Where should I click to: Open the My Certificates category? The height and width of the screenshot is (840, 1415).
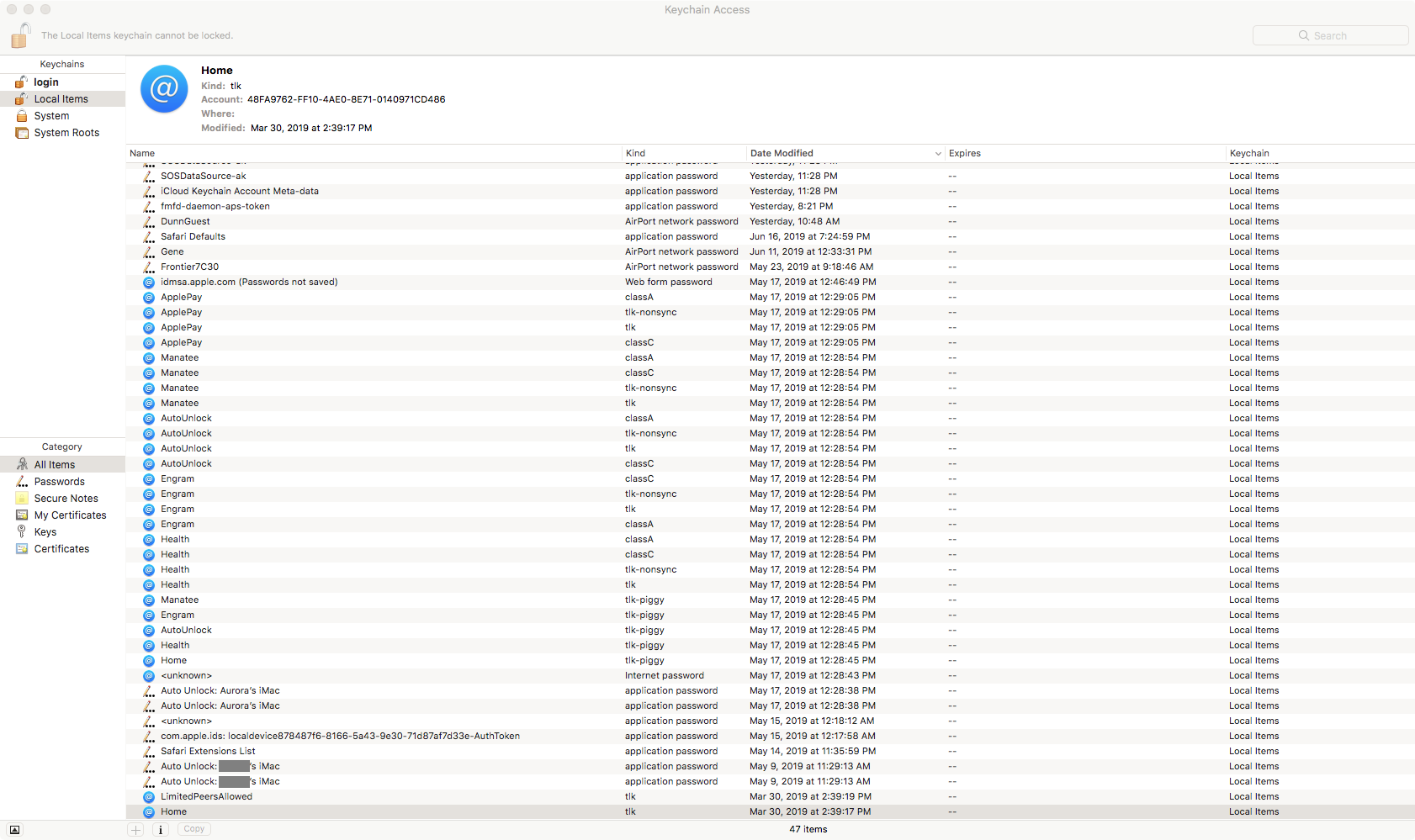tap(69, 515)
